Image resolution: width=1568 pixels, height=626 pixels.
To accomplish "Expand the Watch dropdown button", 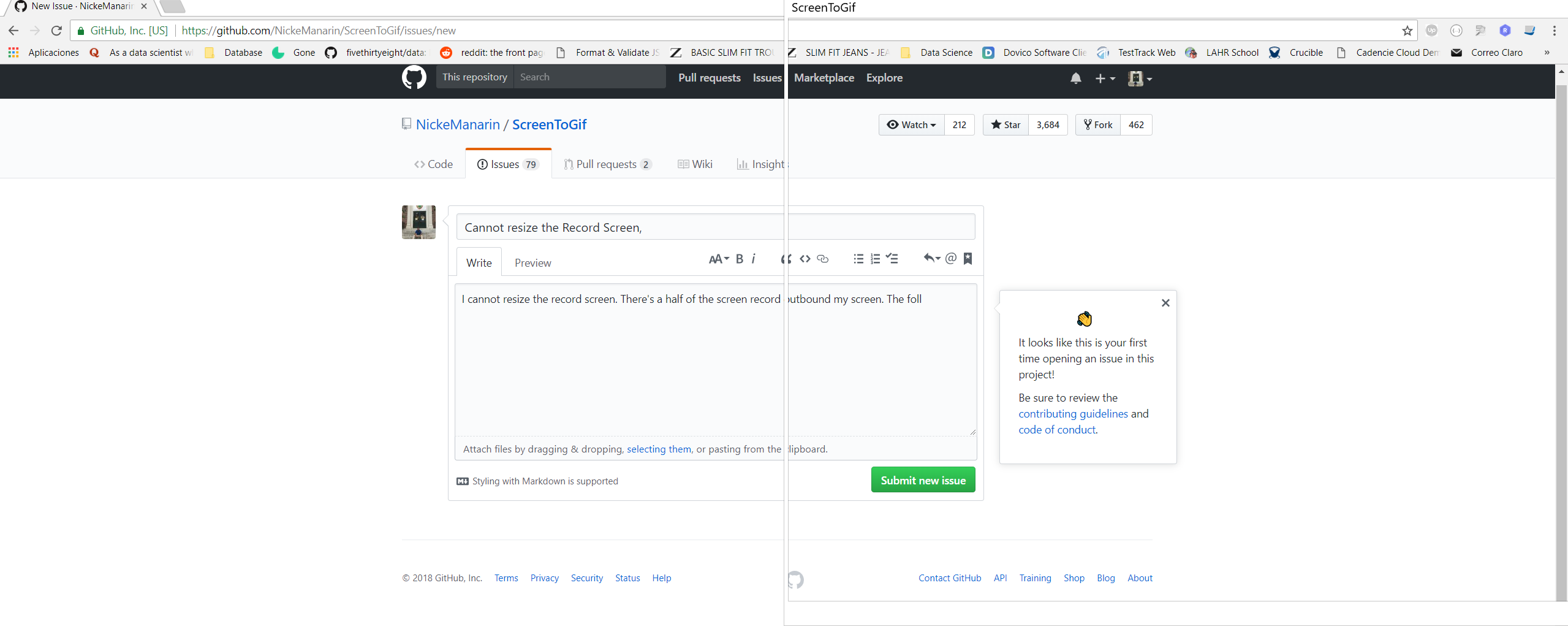I will [912, 125].
